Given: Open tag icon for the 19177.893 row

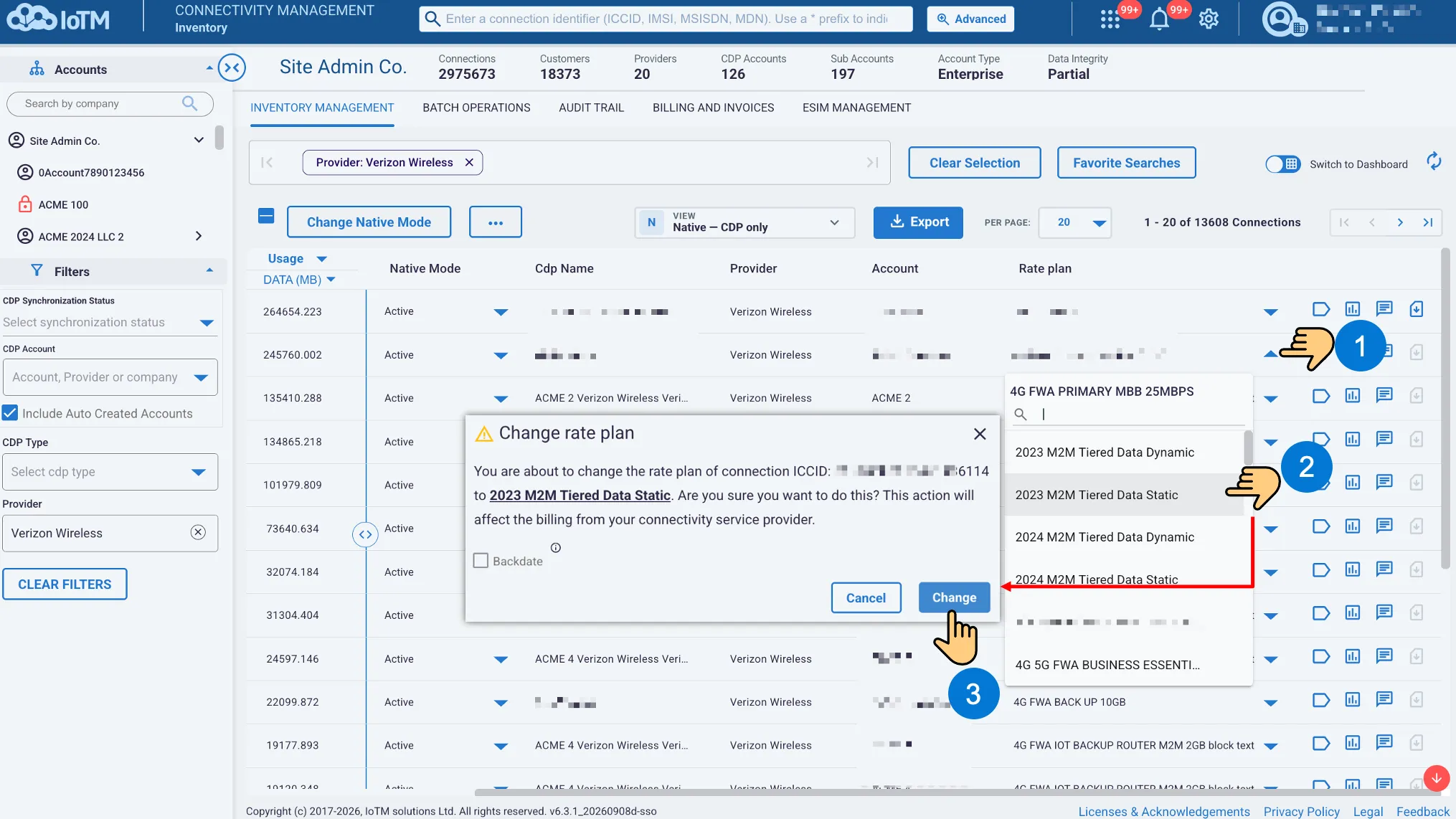Looking at the screenshot, I should 1320,744.
